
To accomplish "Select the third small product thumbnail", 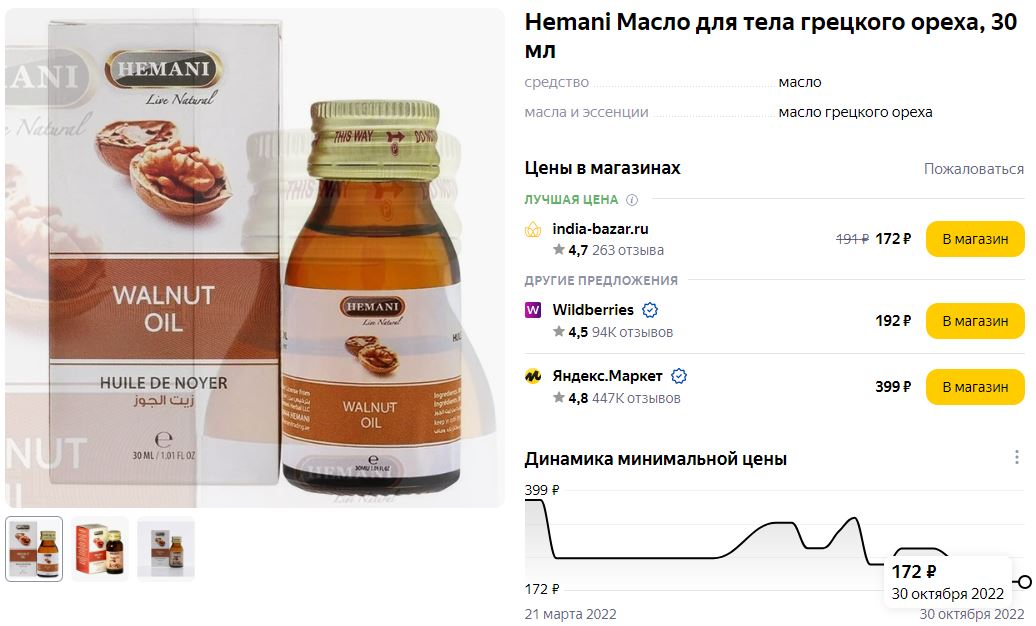I will [166, 549].
